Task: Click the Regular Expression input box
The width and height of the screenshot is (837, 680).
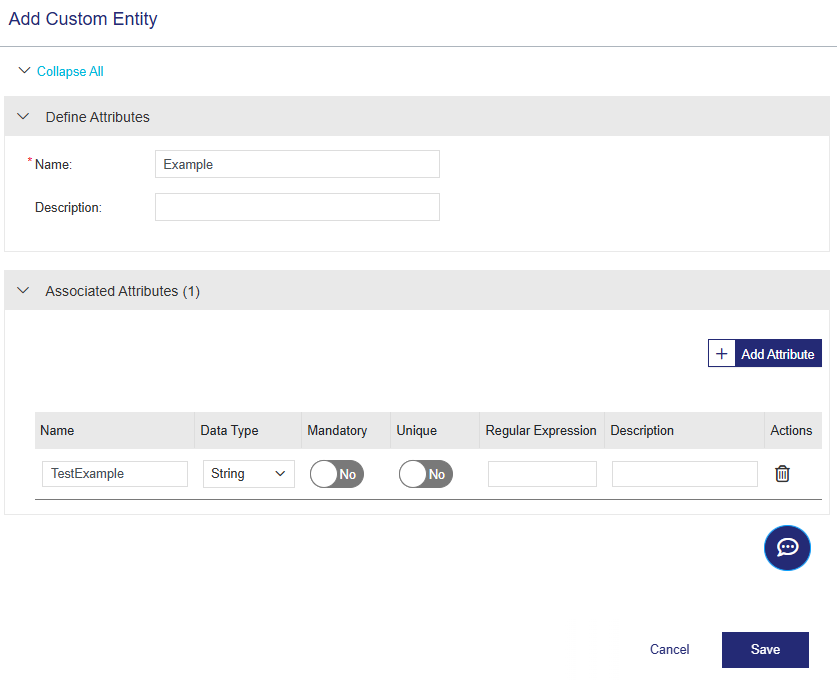Action: (x=542, y=474)
